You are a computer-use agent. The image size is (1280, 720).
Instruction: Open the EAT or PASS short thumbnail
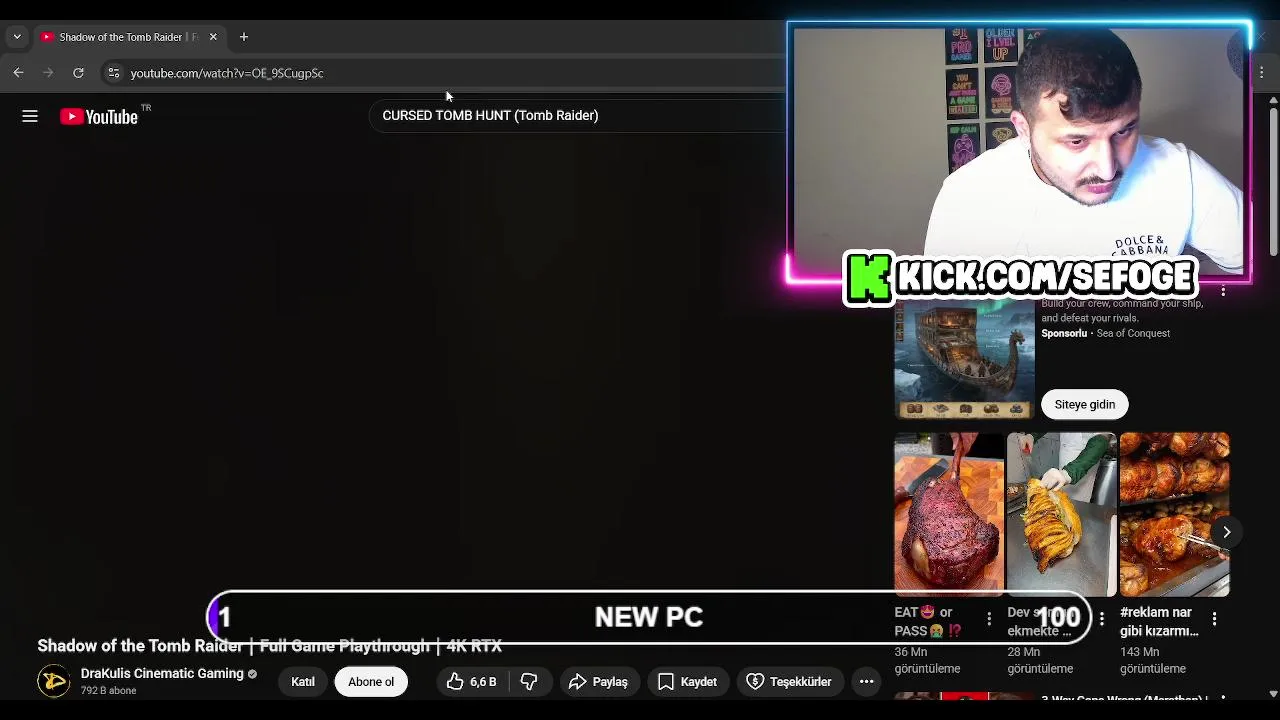948,514
